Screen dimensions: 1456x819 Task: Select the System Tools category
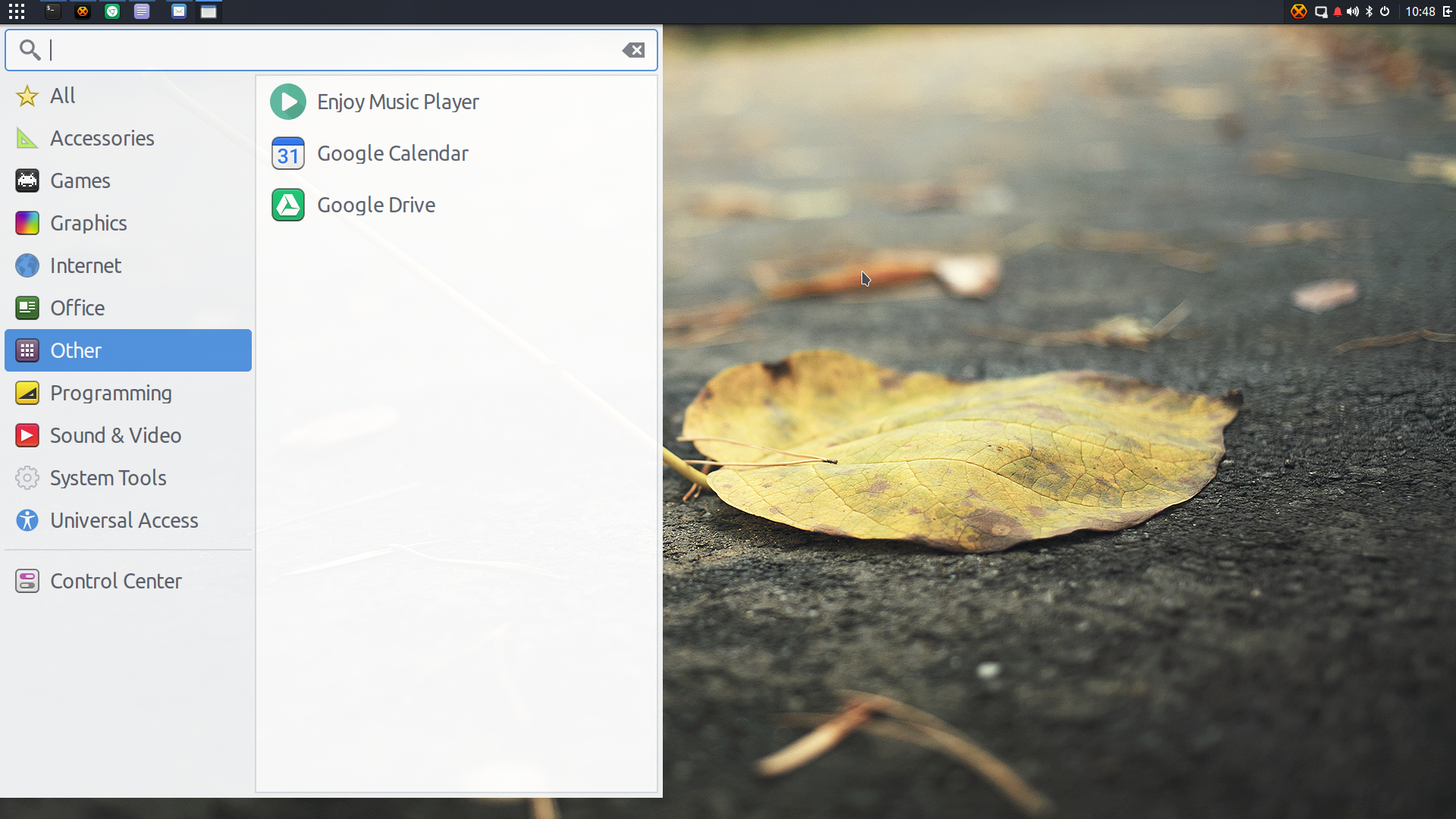128,478
